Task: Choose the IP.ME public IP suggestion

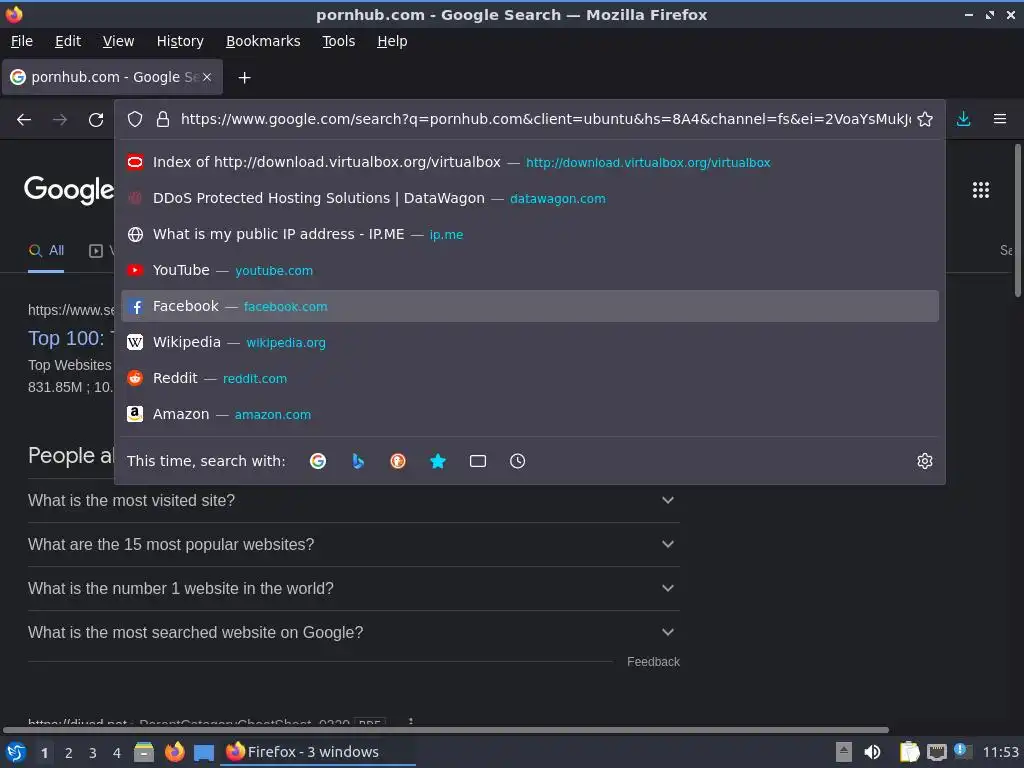Action: [x=530, y=234]
